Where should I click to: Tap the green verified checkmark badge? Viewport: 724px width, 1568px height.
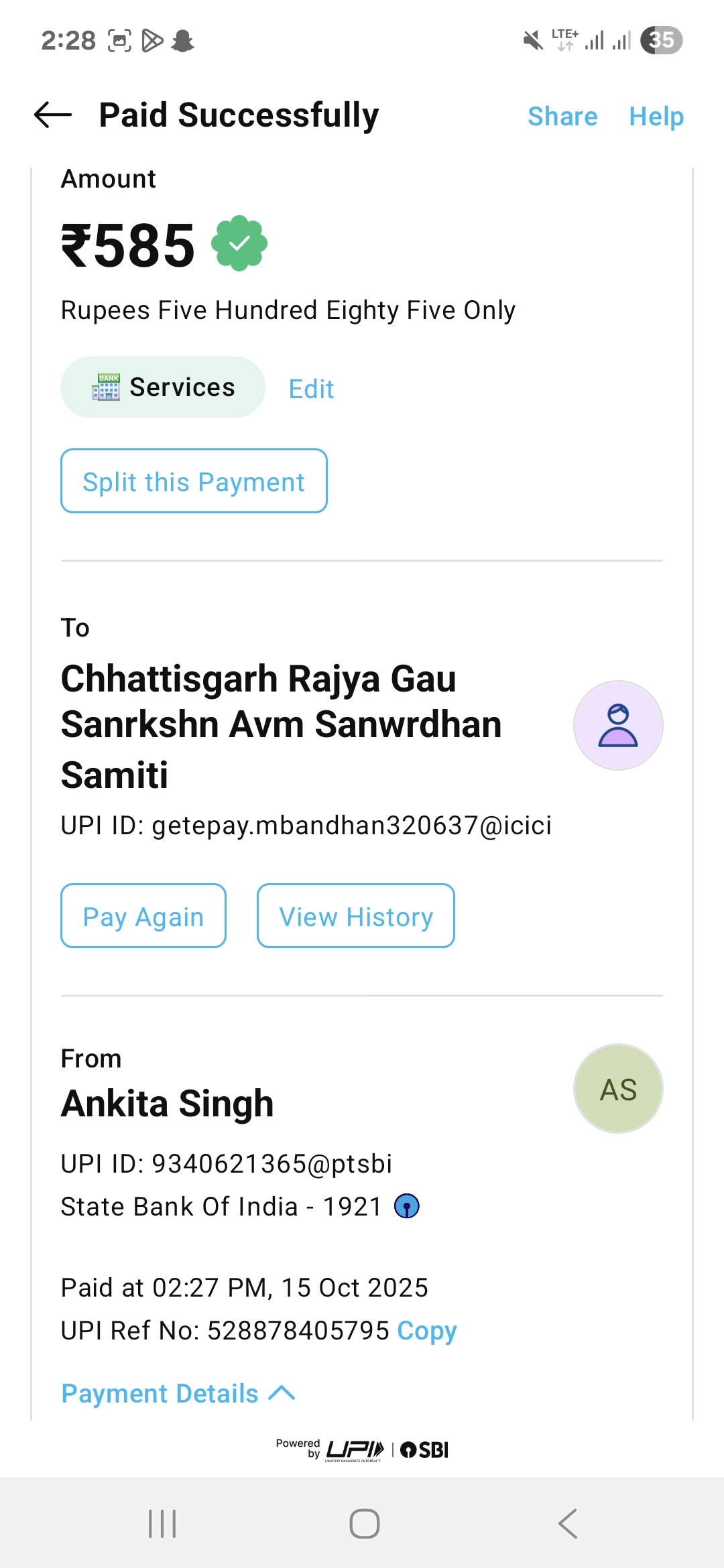pyautogui.click(x=239, y=243)
